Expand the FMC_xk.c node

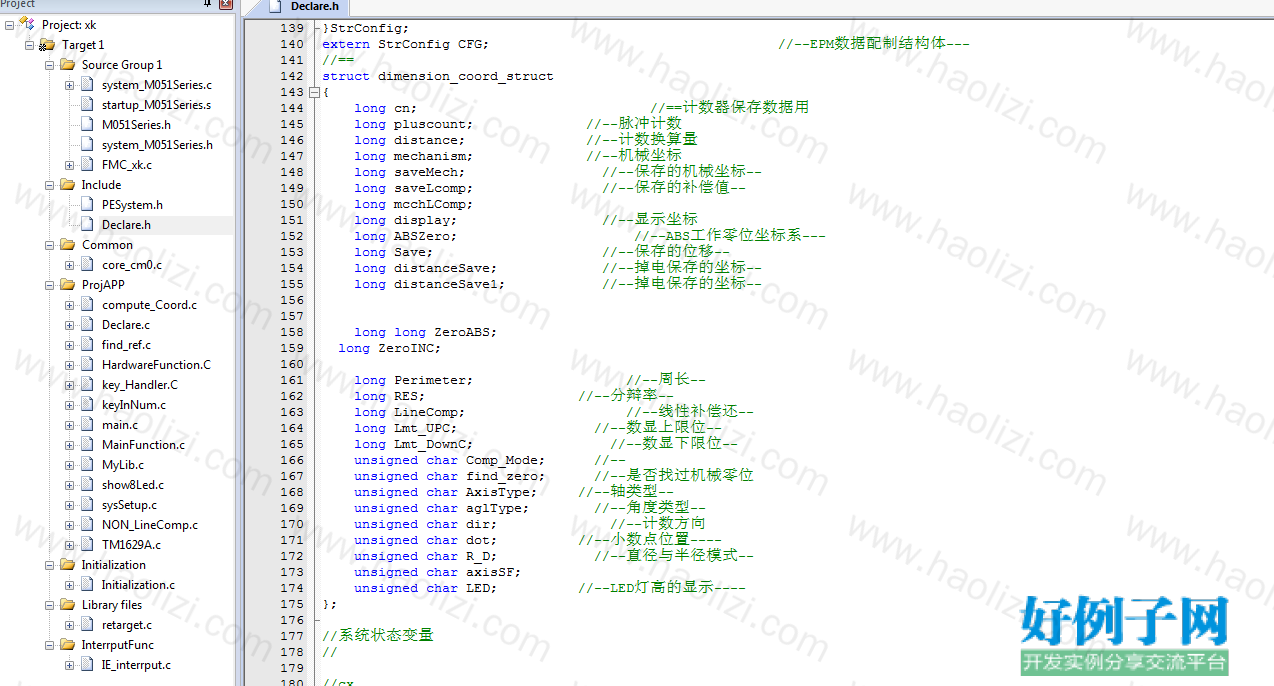(x=69, y=165)
